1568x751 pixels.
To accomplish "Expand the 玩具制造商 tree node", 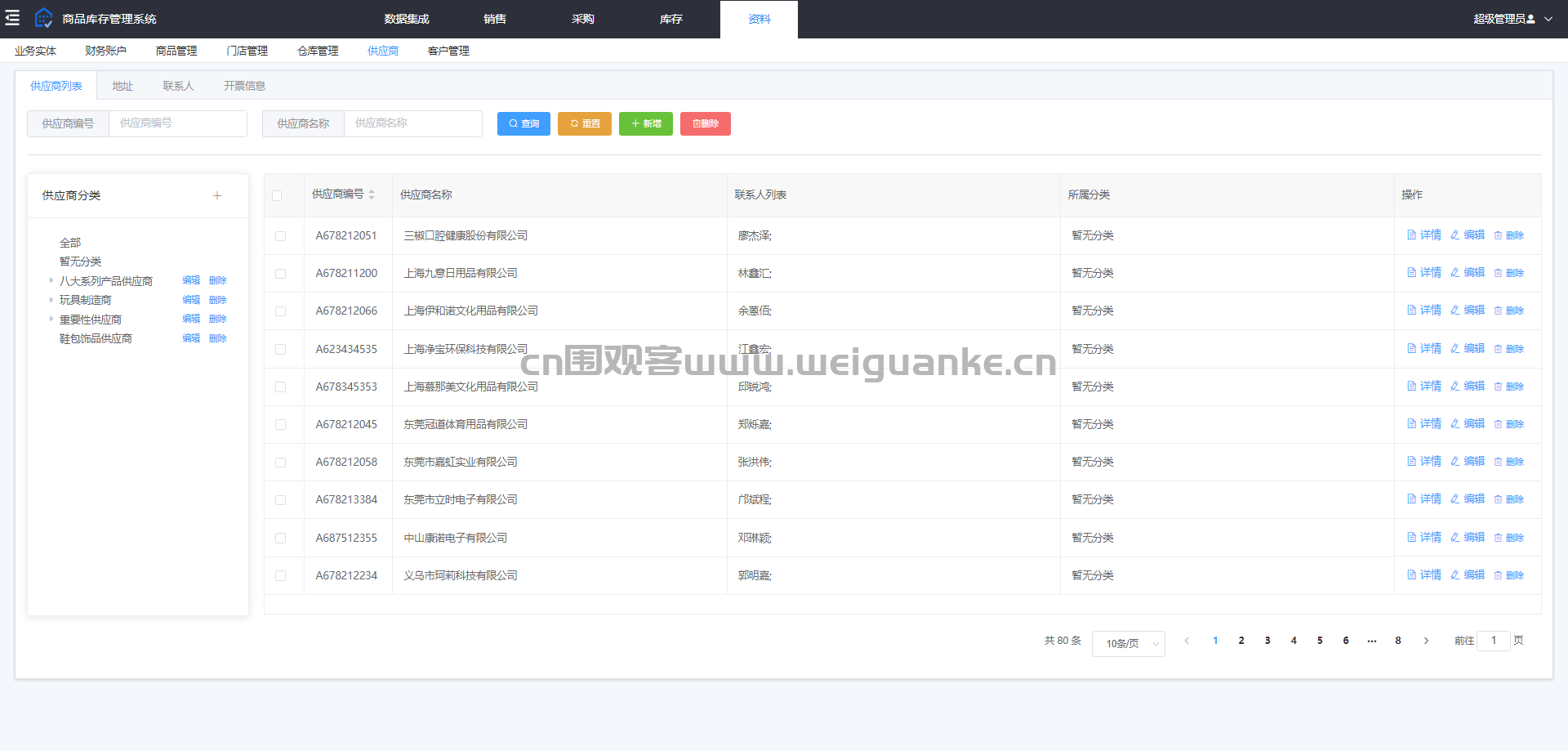I will click(x=51, y=300).
